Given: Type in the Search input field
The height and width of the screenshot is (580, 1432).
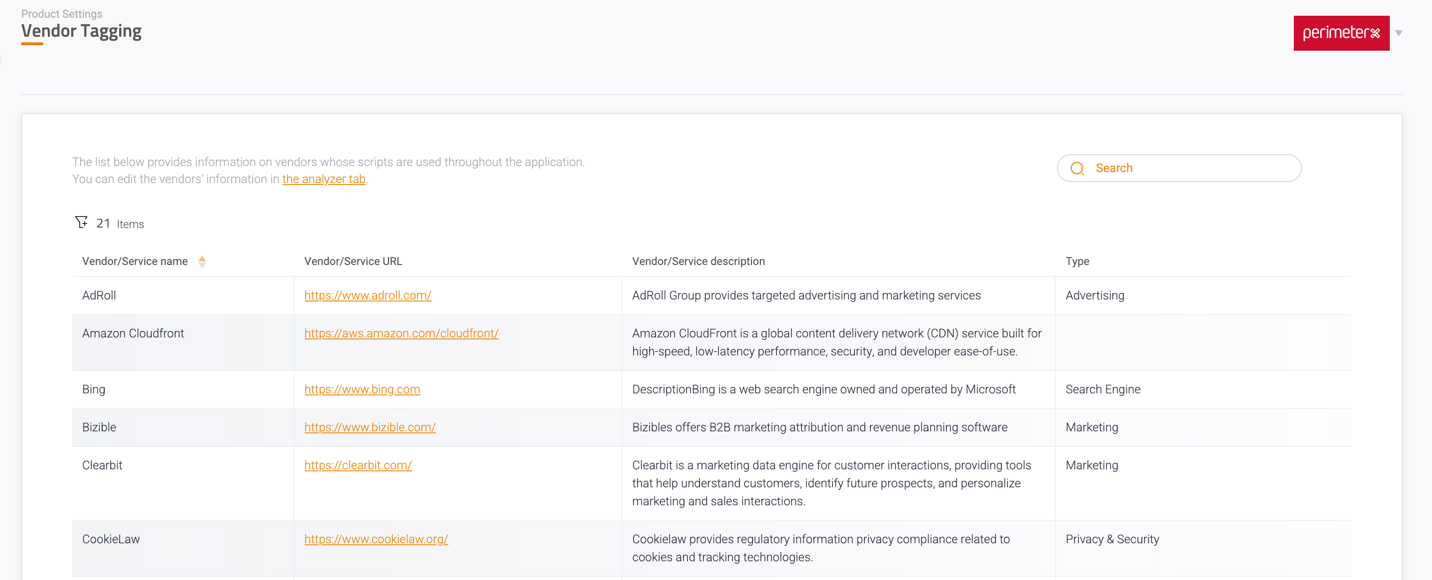Looking at the screenshot, I should click(1190, 168).
